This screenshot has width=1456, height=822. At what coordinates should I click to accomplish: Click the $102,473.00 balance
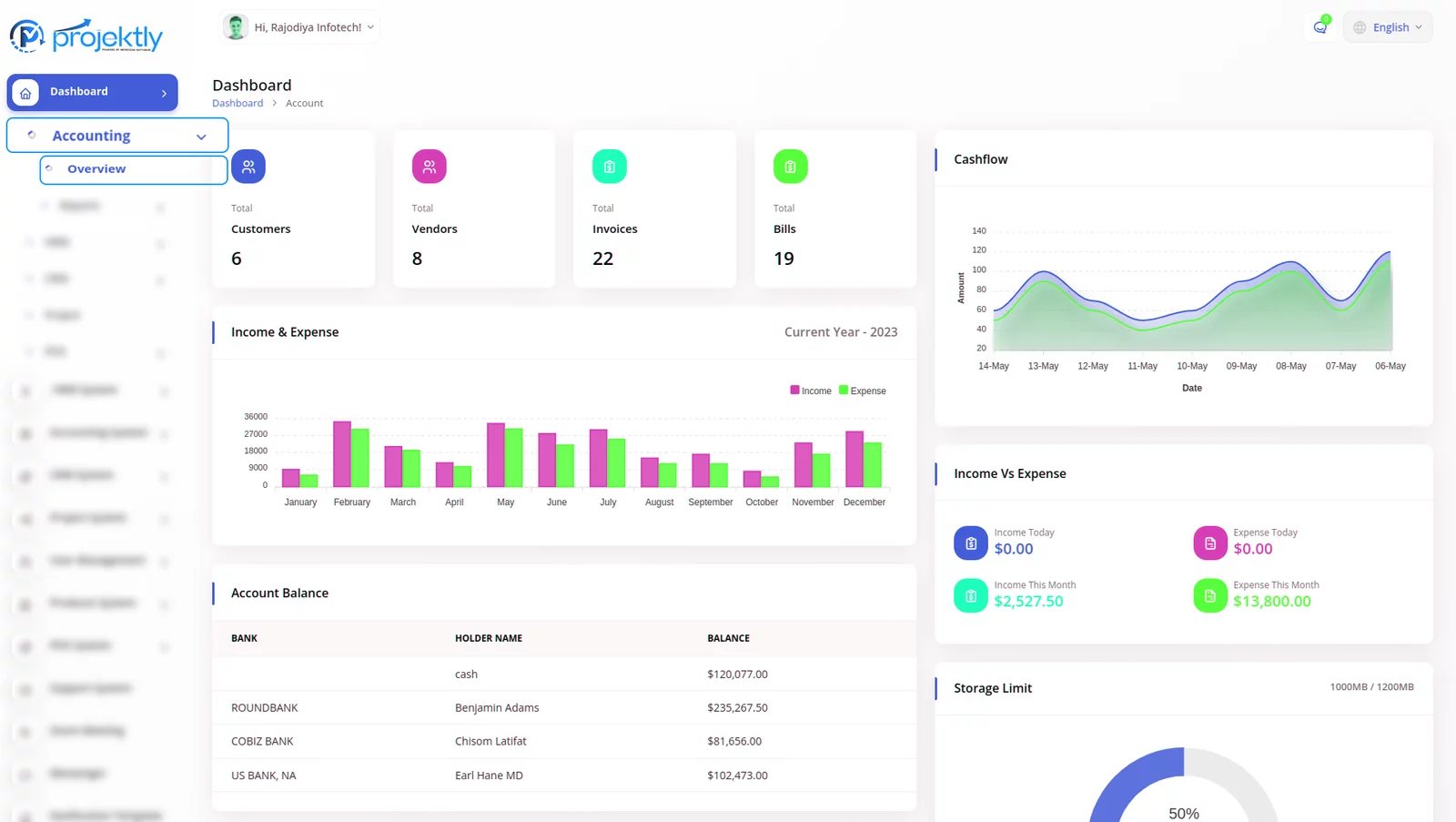point(737,776)
